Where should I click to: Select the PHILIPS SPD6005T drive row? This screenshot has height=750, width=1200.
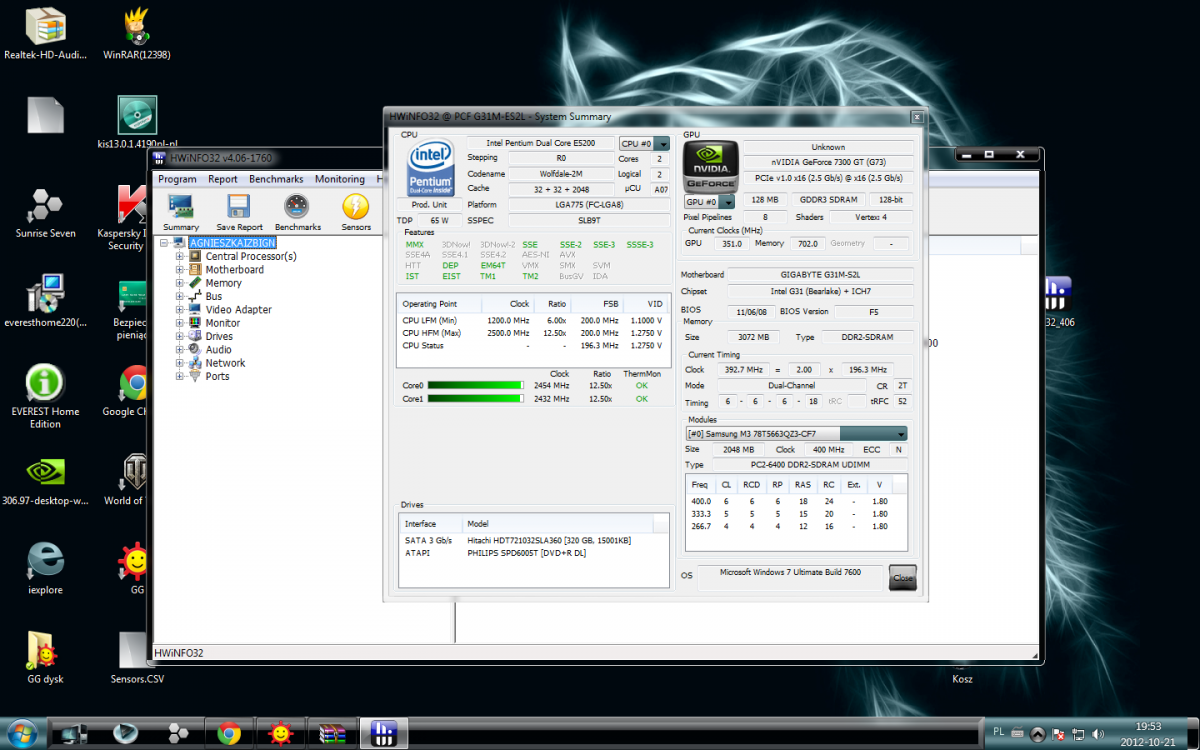point(533,552)
